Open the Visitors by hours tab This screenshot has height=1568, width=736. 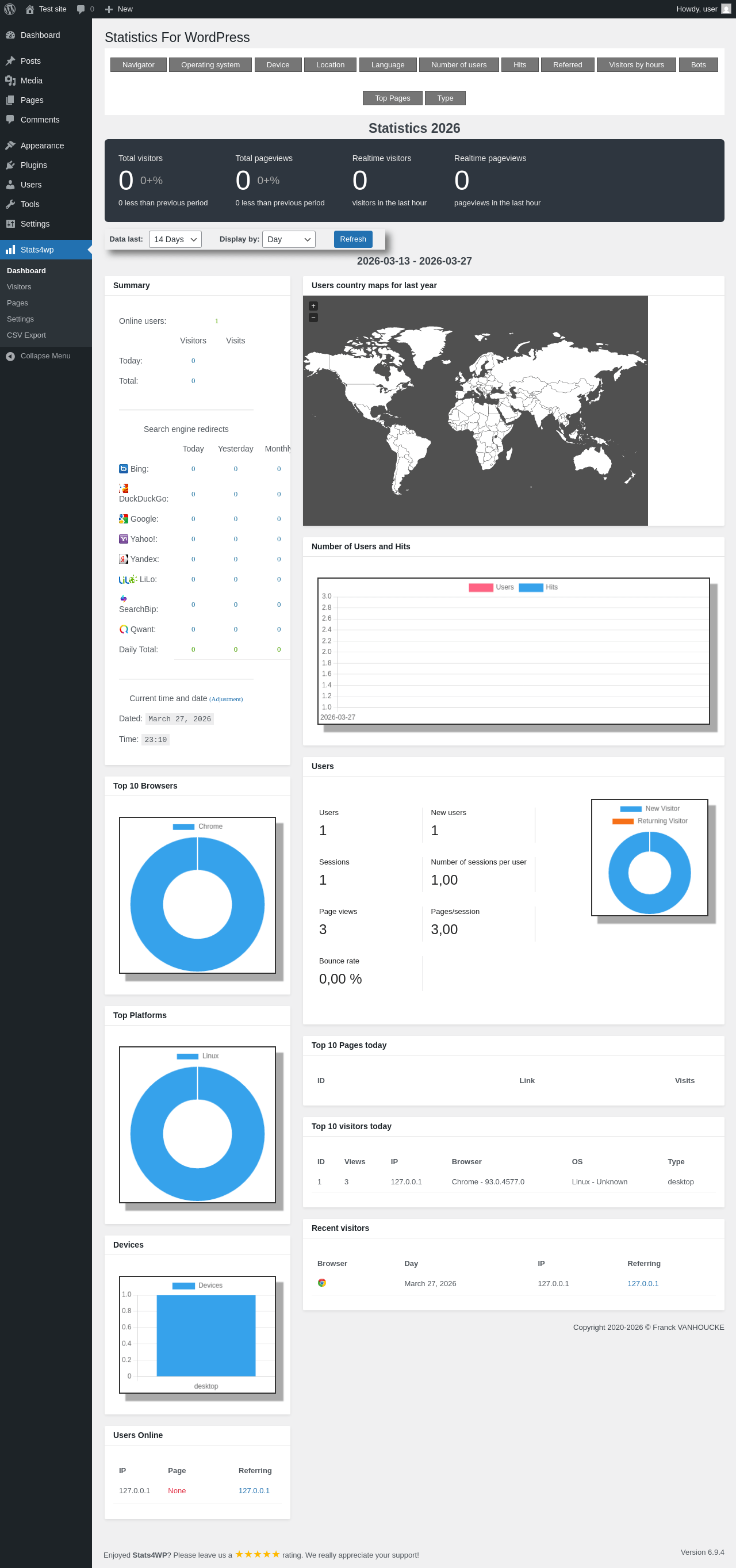click(637, 64)
